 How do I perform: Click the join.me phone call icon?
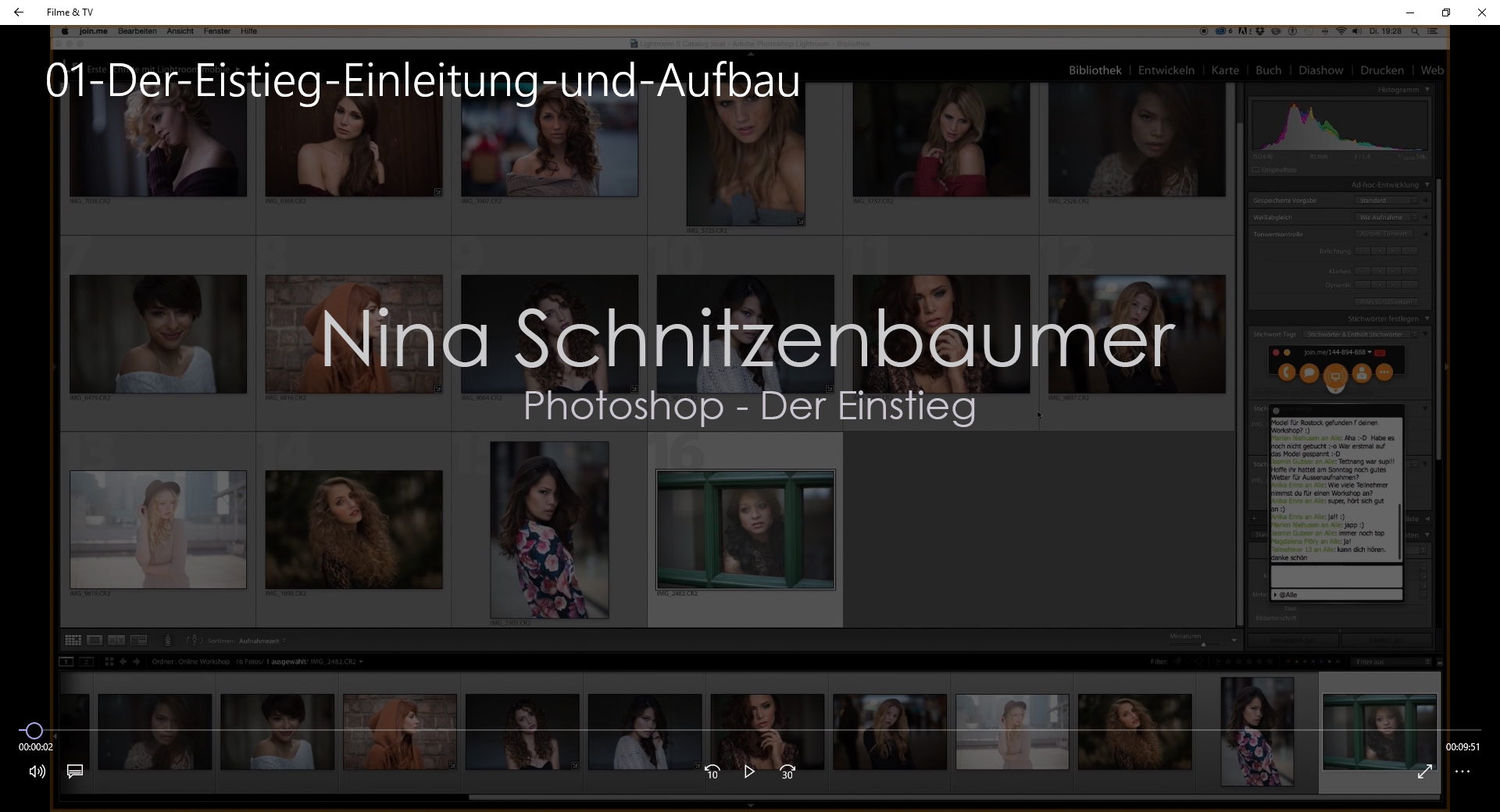tap(1286, 373)
